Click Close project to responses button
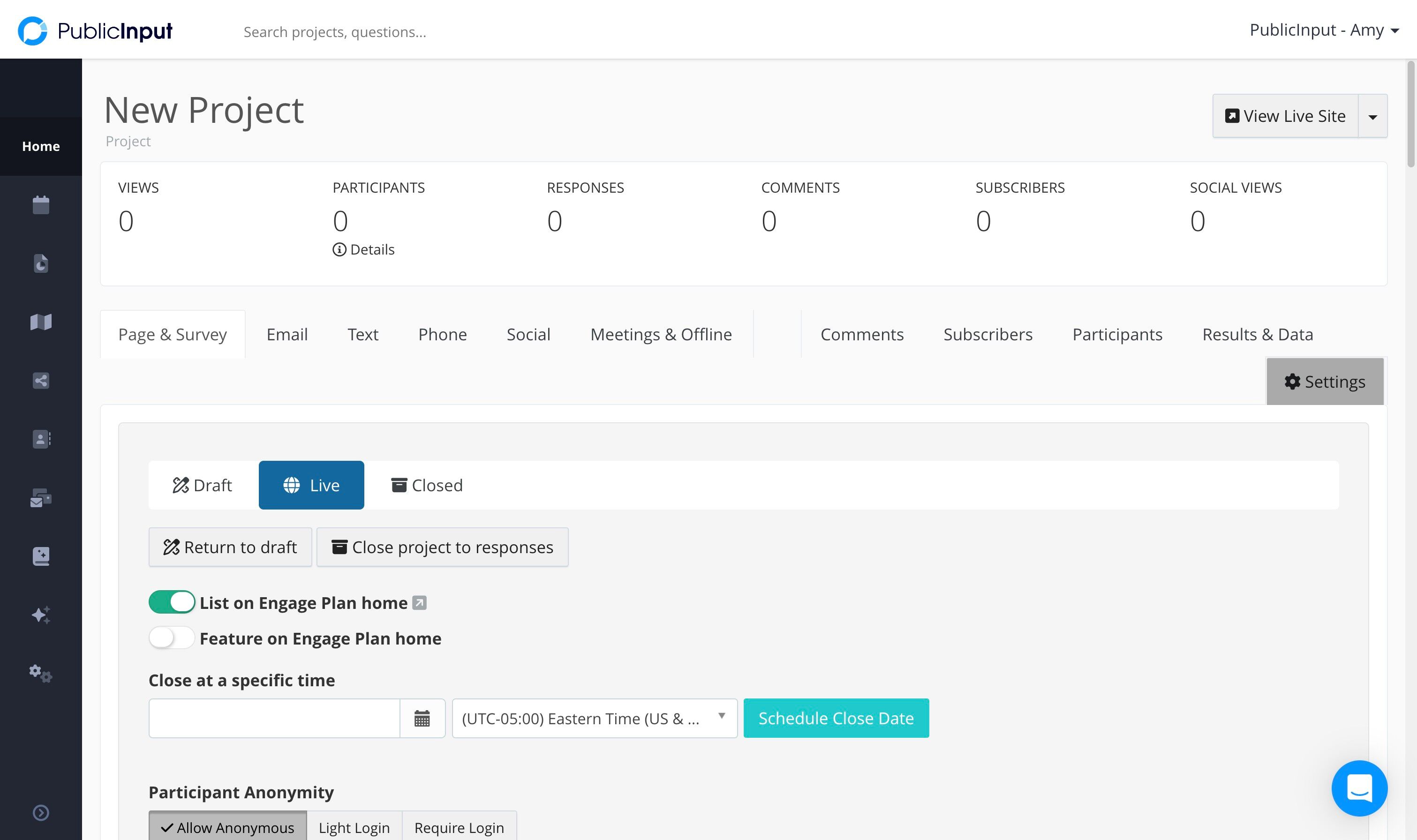The image size is (1417, 840). [442, 547]
